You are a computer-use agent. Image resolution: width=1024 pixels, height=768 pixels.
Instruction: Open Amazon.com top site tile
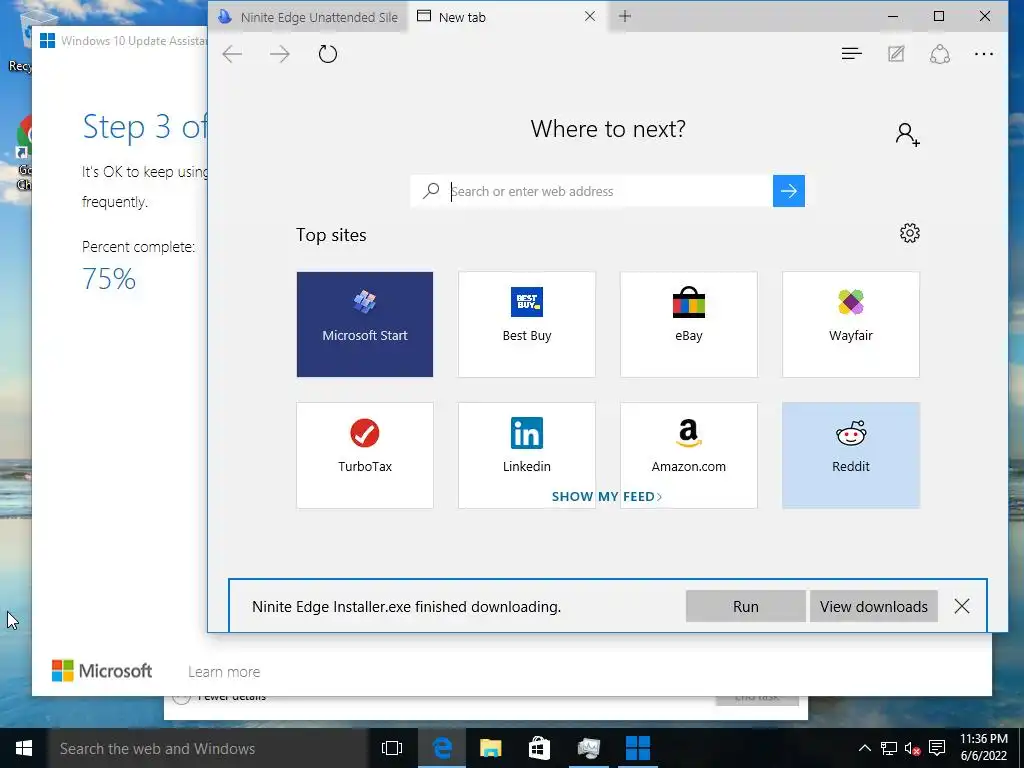pyautogui.click(x=688, y=455)
